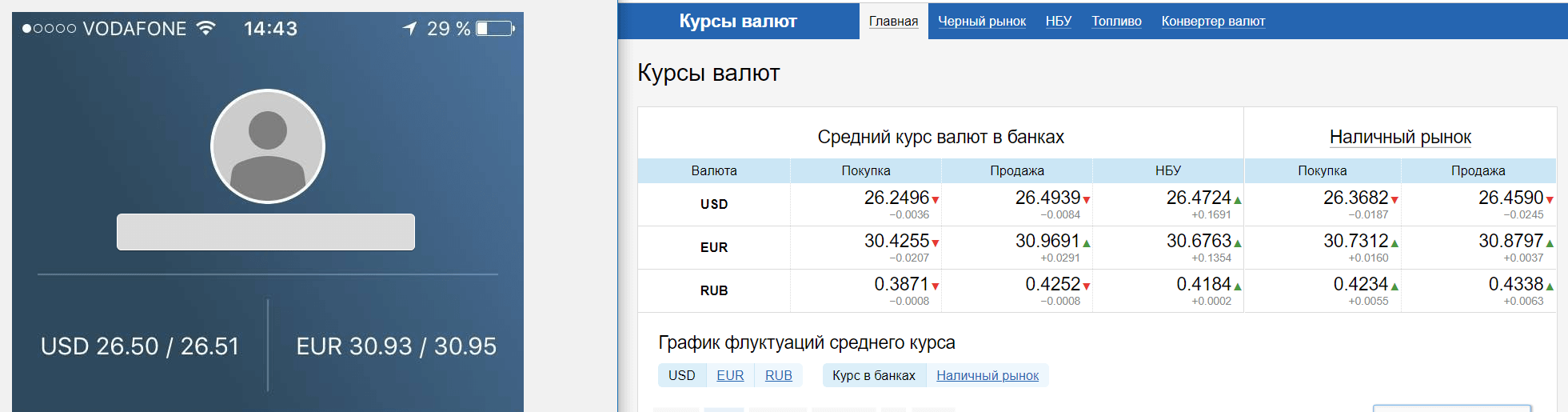
Task: Click the Курсы валют site logo
Action: coord(738,21)
